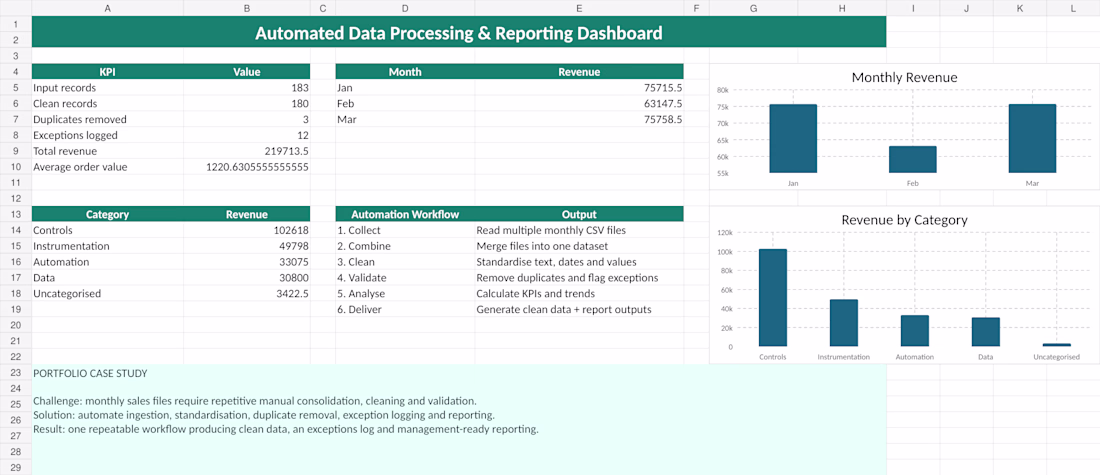Click Calculate KPIs and trends cell
The width and height of the screenshot is (1100, 475).
click(579, 293)
